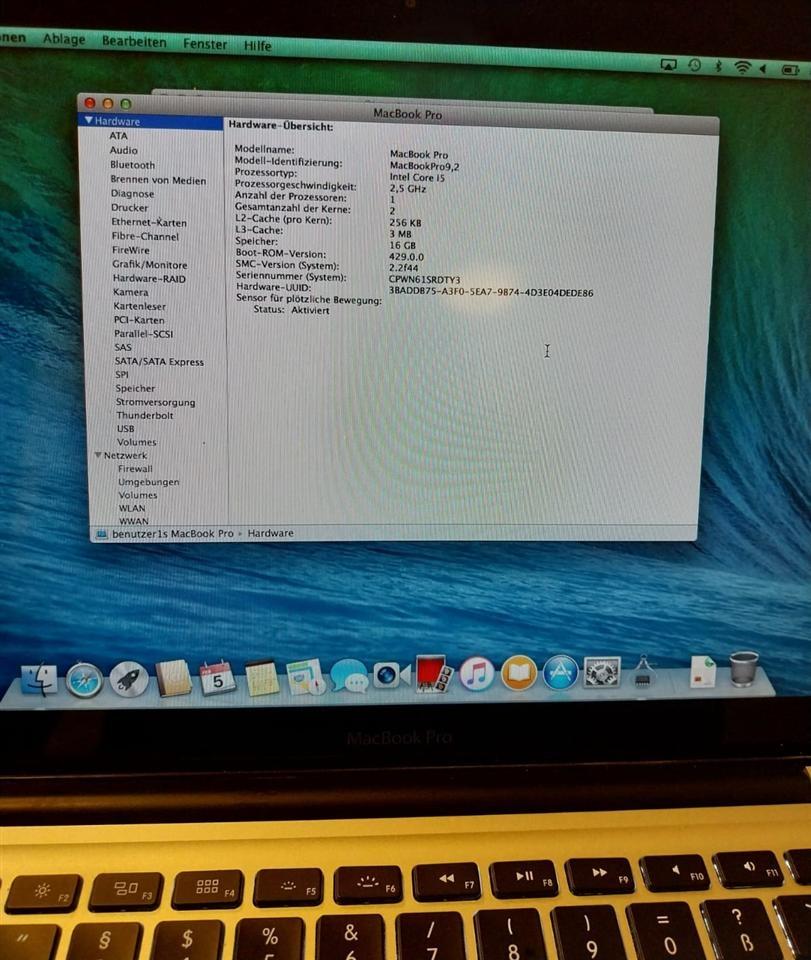Select Diagnose in sidebar
811x960 pixels.
132,193
